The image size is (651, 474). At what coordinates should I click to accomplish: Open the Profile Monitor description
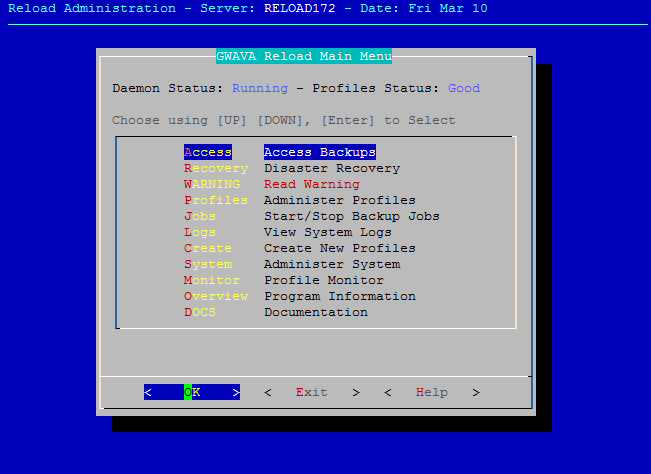tap(324, 281)
